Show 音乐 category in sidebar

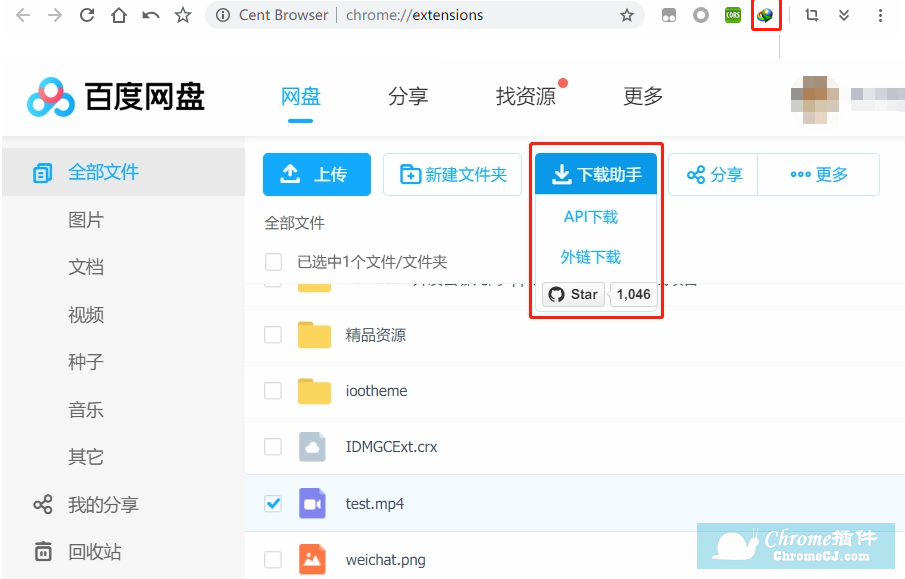pyautogui.click(x=86, y=410)
